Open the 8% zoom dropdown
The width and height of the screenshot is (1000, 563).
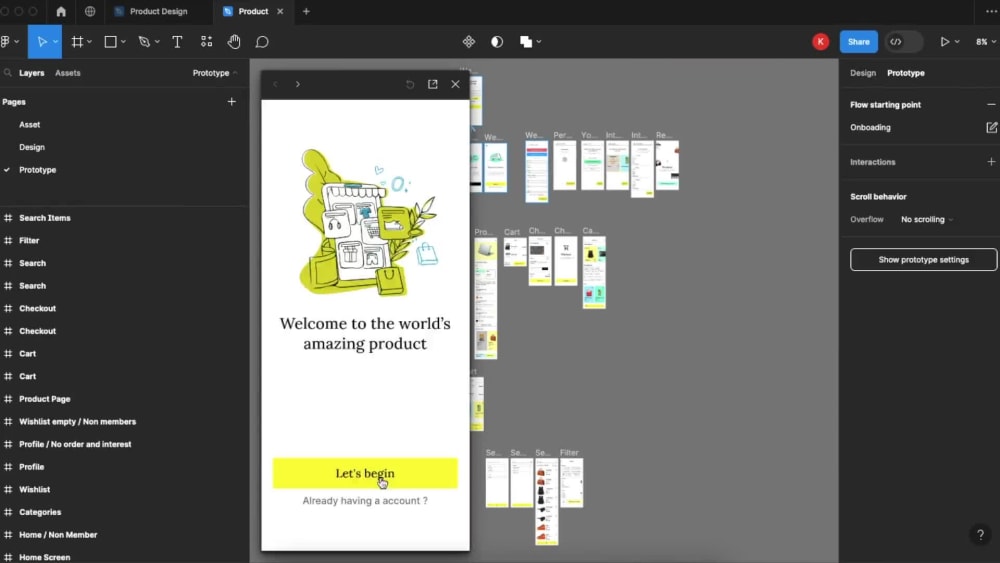click(x=985, y=41)
